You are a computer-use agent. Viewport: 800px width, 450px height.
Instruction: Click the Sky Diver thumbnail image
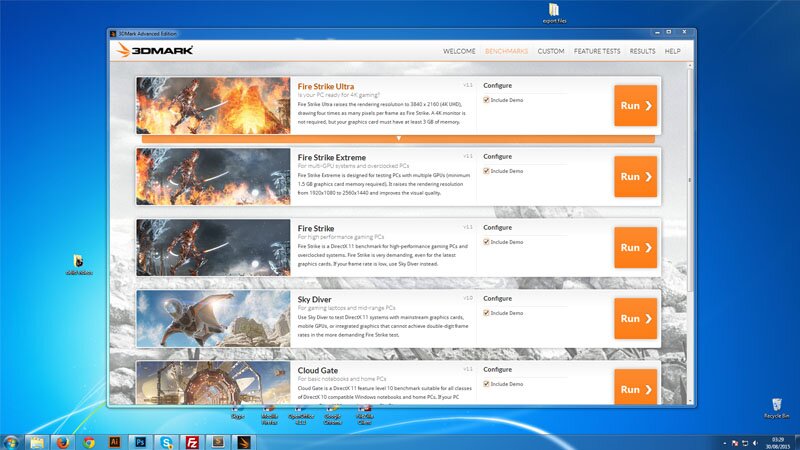(213, 318)
